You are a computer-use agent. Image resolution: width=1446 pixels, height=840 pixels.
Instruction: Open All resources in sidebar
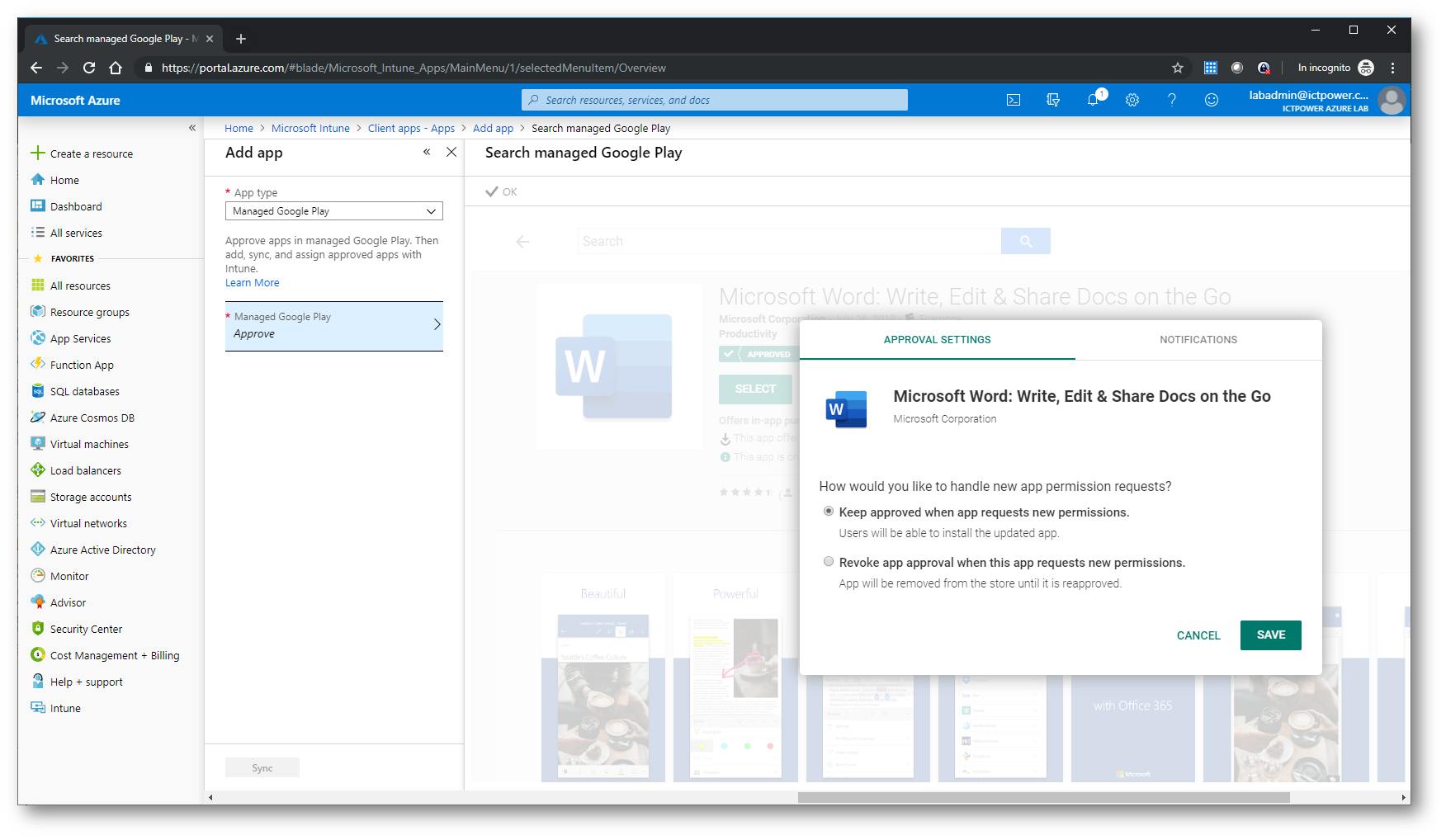[80, 286]
